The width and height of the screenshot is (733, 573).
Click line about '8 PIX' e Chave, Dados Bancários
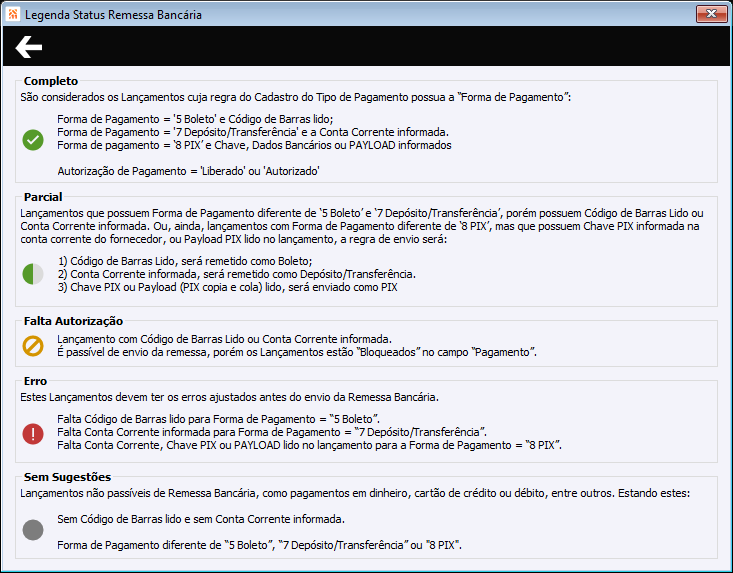(254, 145)
